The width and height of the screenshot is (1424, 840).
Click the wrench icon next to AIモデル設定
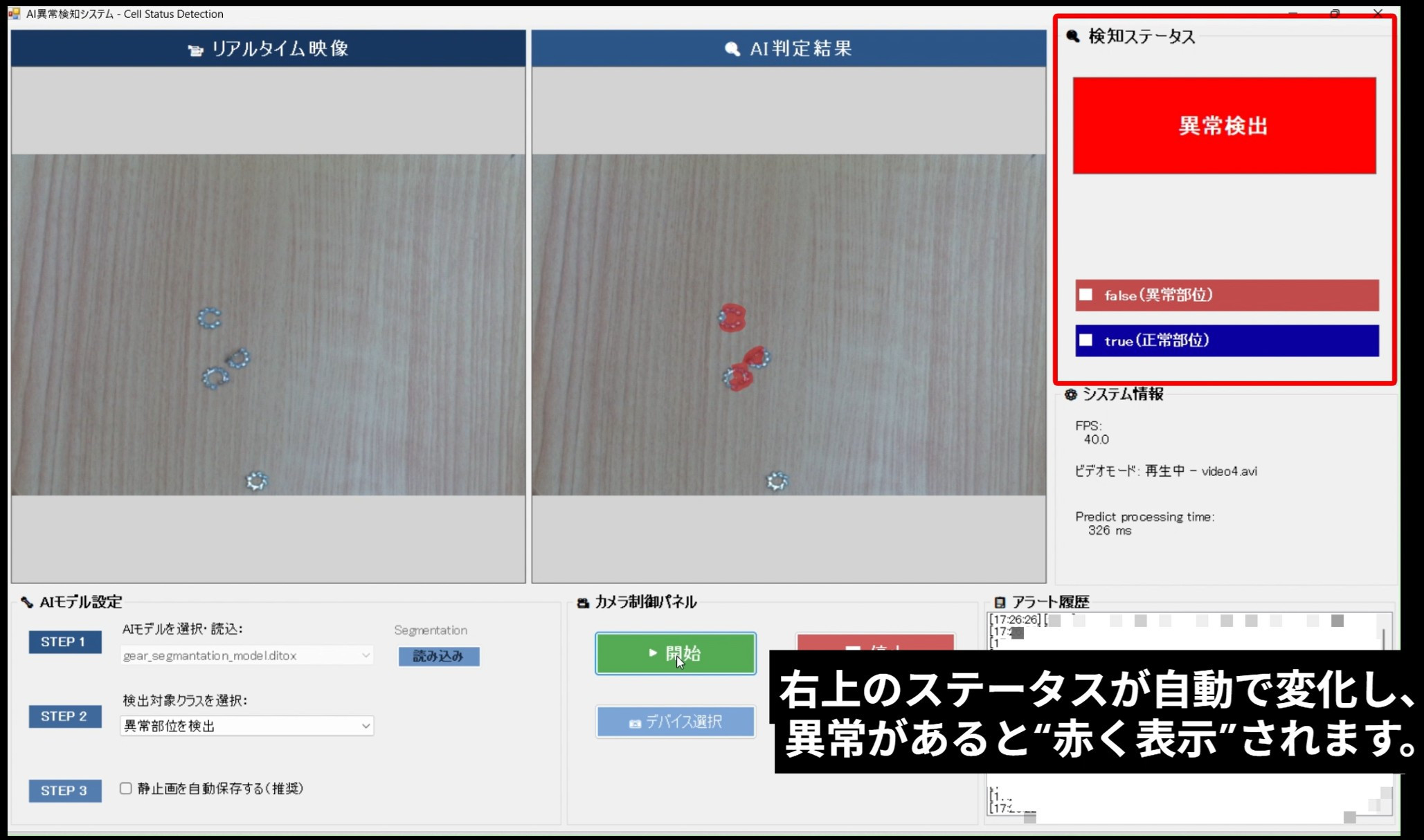point(26,602)
